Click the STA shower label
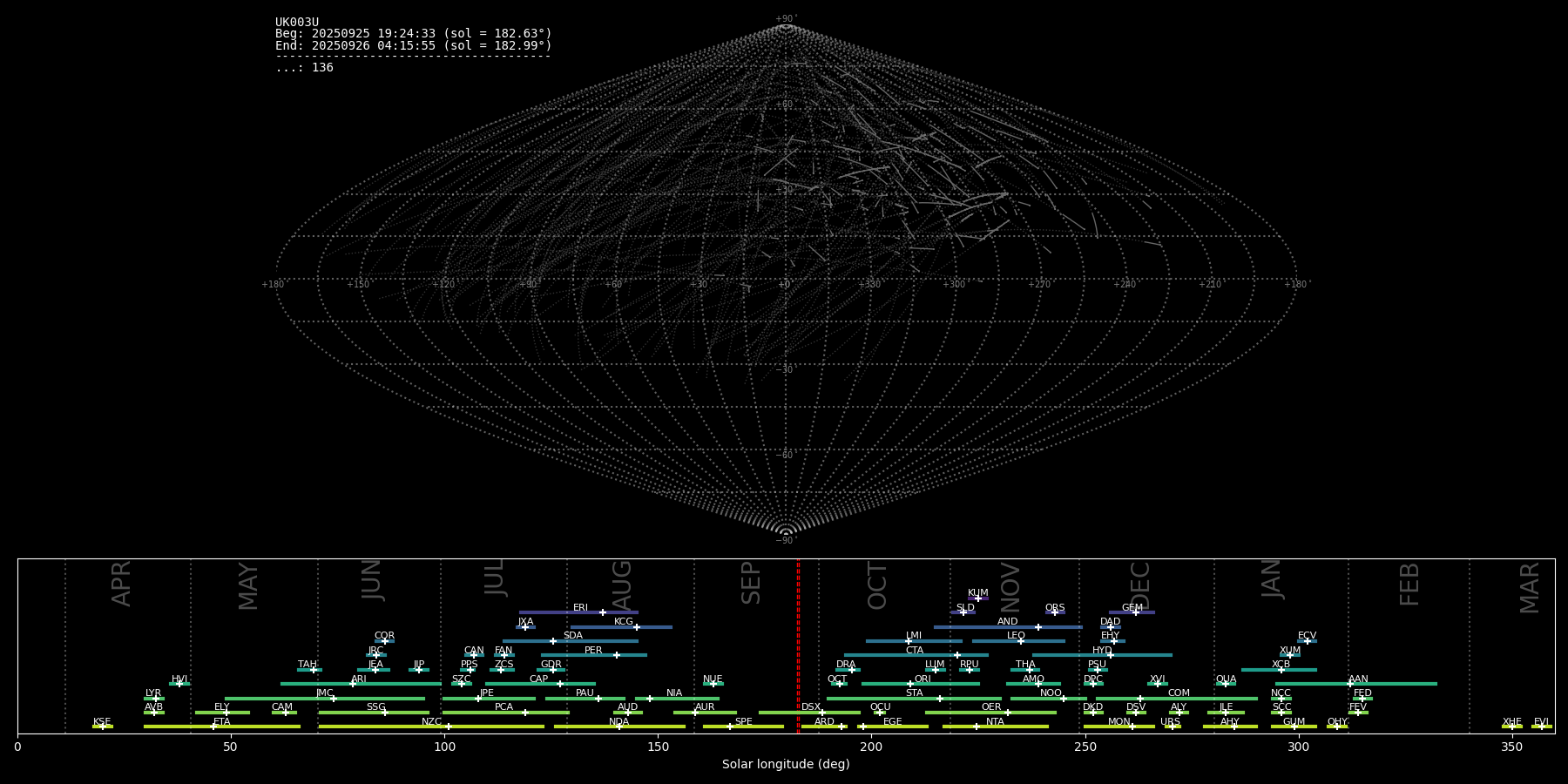1568x784 pixels. tap(914, 693)
